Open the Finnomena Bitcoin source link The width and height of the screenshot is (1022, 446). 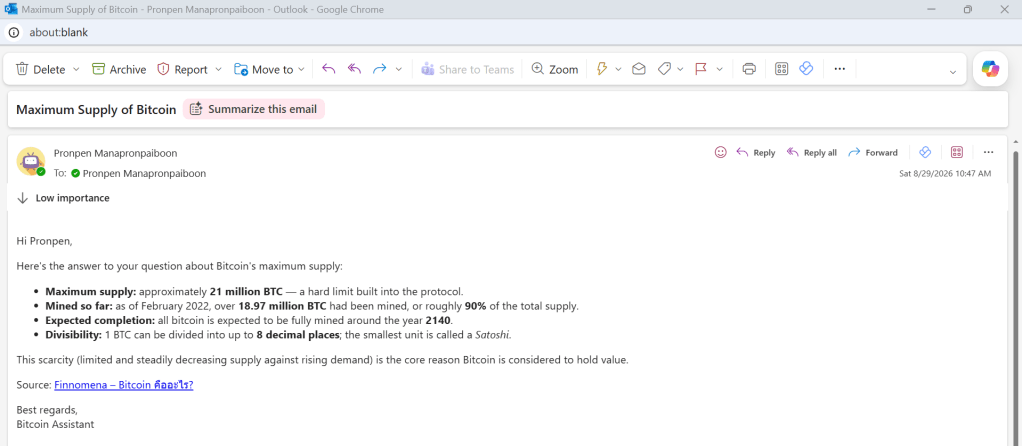coord(124,385)
